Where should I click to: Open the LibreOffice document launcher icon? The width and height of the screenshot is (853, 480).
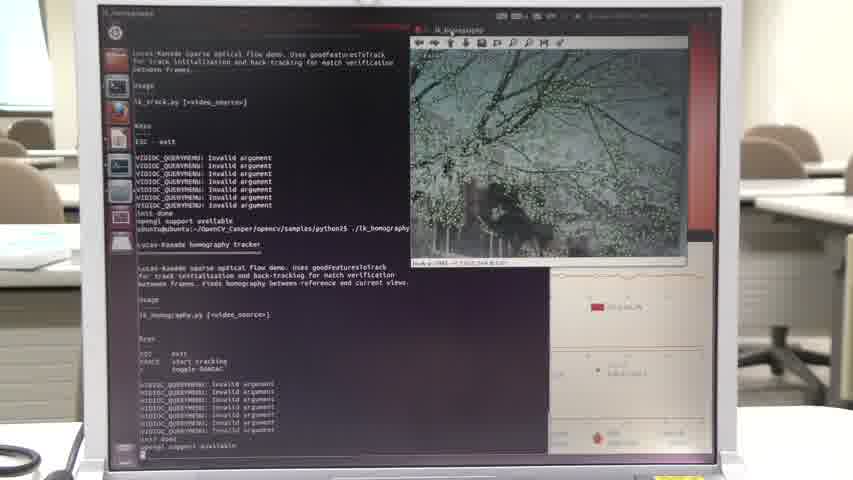119,138
